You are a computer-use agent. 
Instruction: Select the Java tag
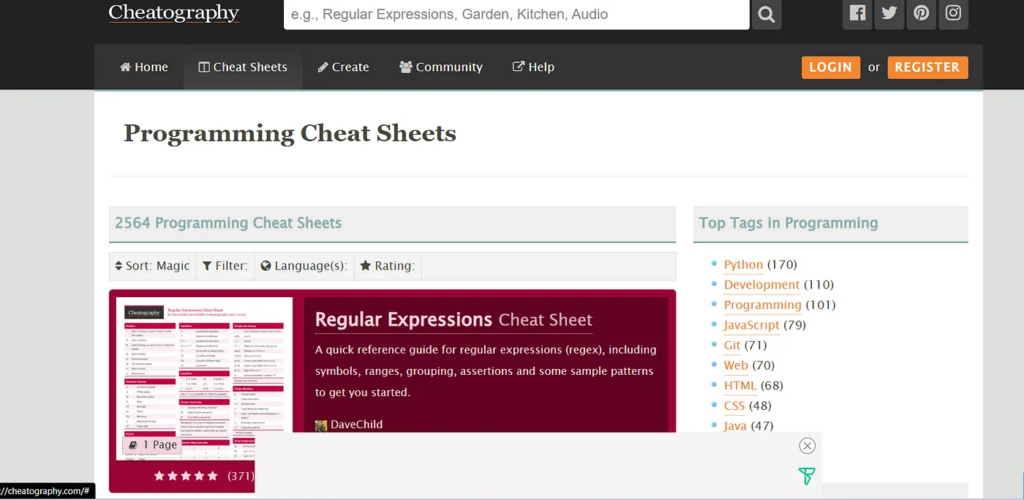tap(735, 426)
